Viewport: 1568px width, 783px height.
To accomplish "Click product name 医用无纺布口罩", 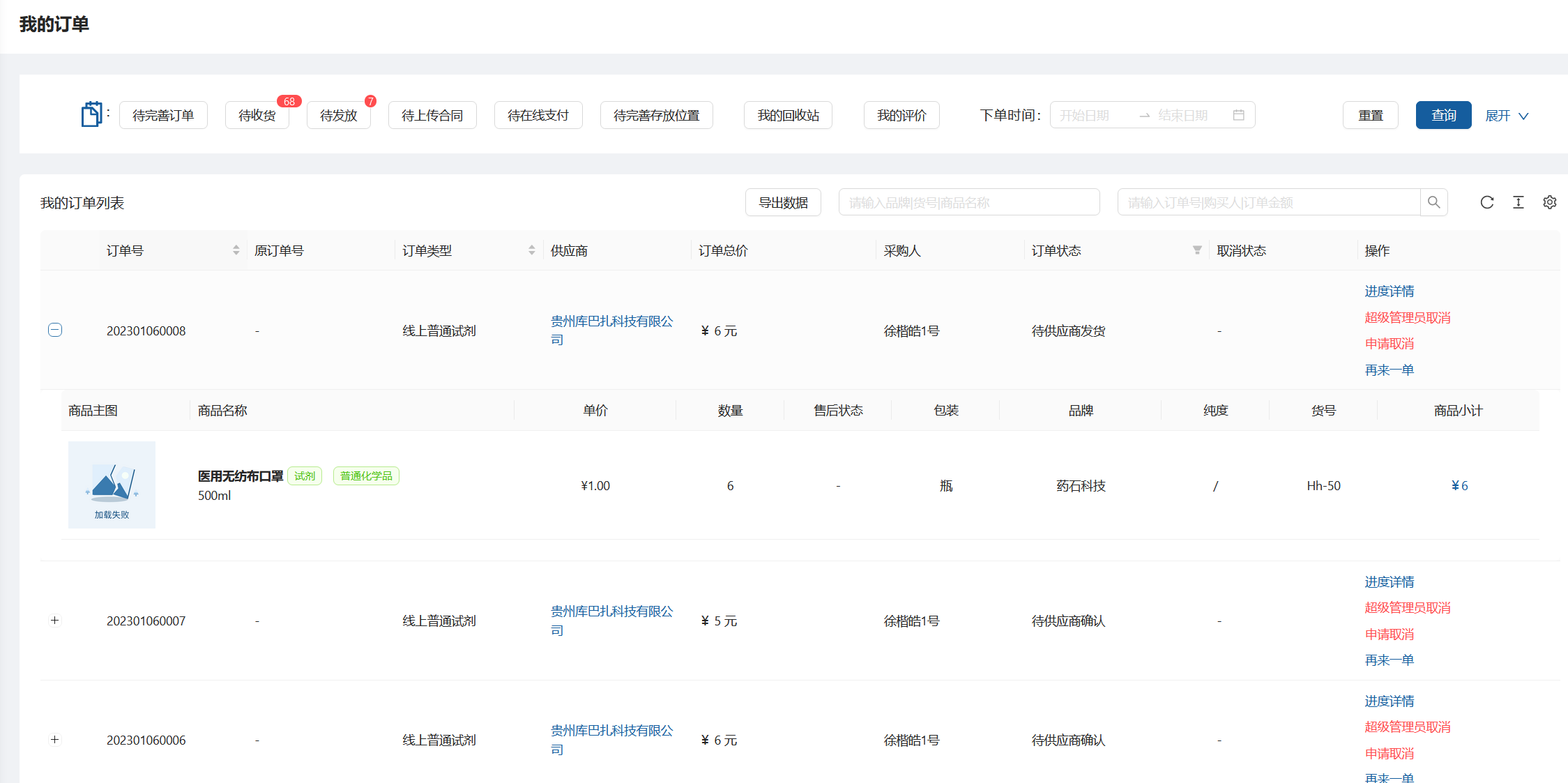I will 241,476.
